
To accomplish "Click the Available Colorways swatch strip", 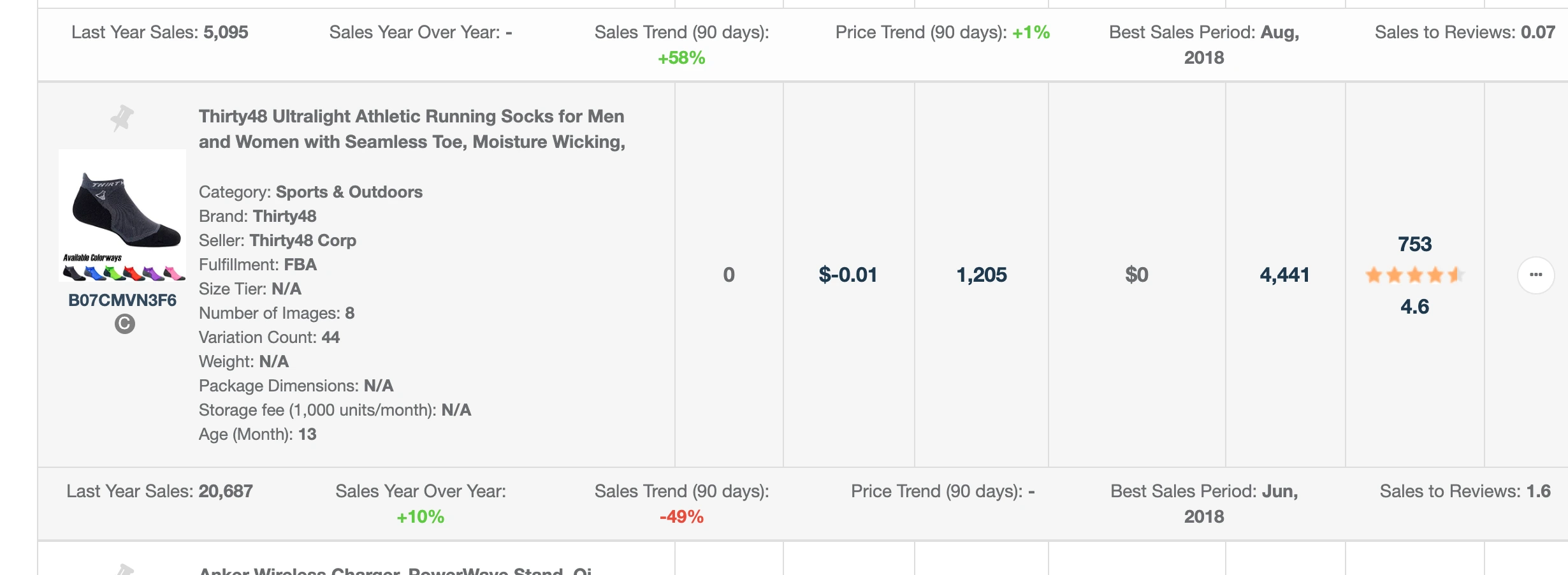I will tap(123, 273).
